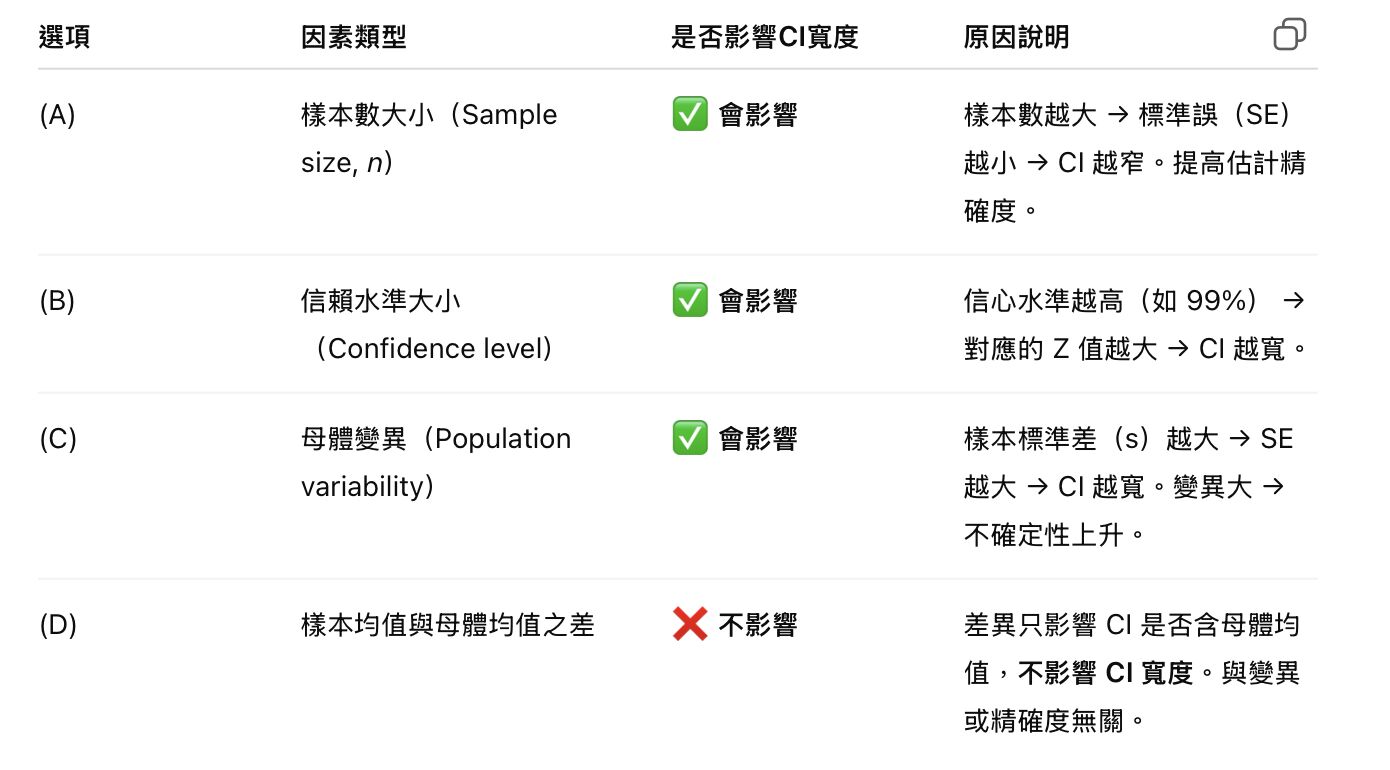Click the 選項 column header
Screen dimensions: 1390x770
click(x=64, y=37)
